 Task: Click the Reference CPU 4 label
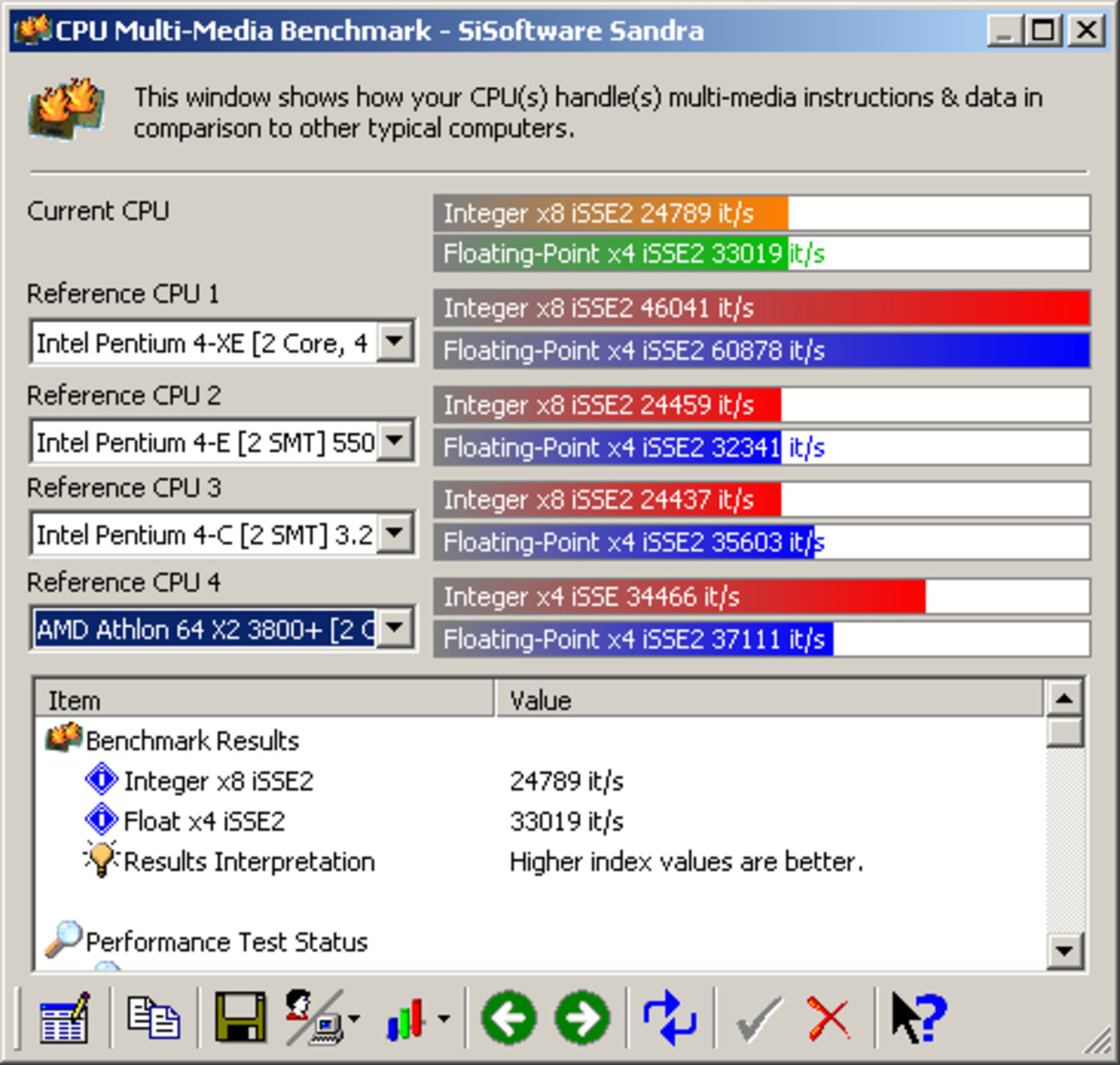123,583
